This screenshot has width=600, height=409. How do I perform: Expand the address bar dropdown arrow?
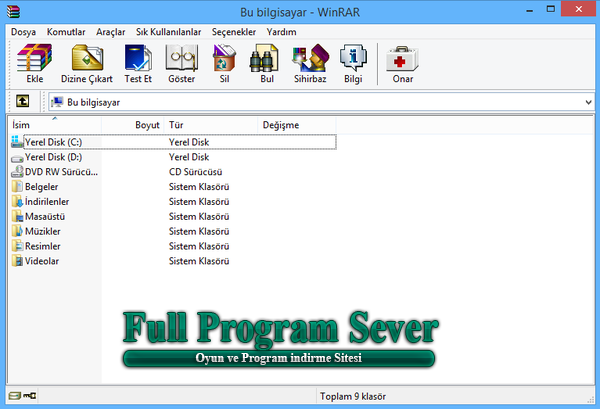tap(589, 103)
